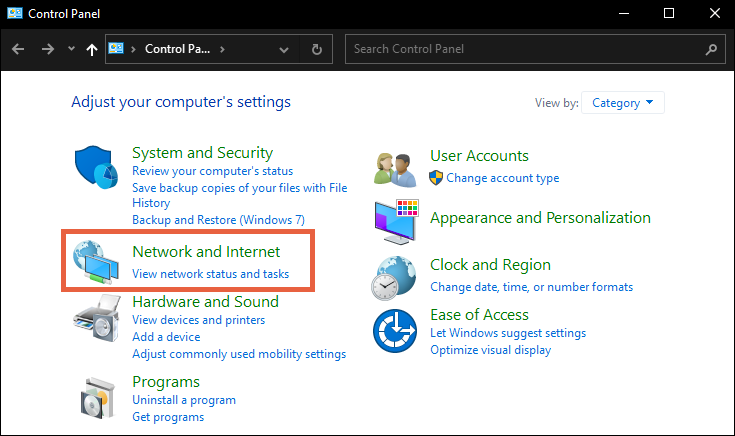
Task: Click the Clock and Region globe icon
Action: [x=396, y=277]
